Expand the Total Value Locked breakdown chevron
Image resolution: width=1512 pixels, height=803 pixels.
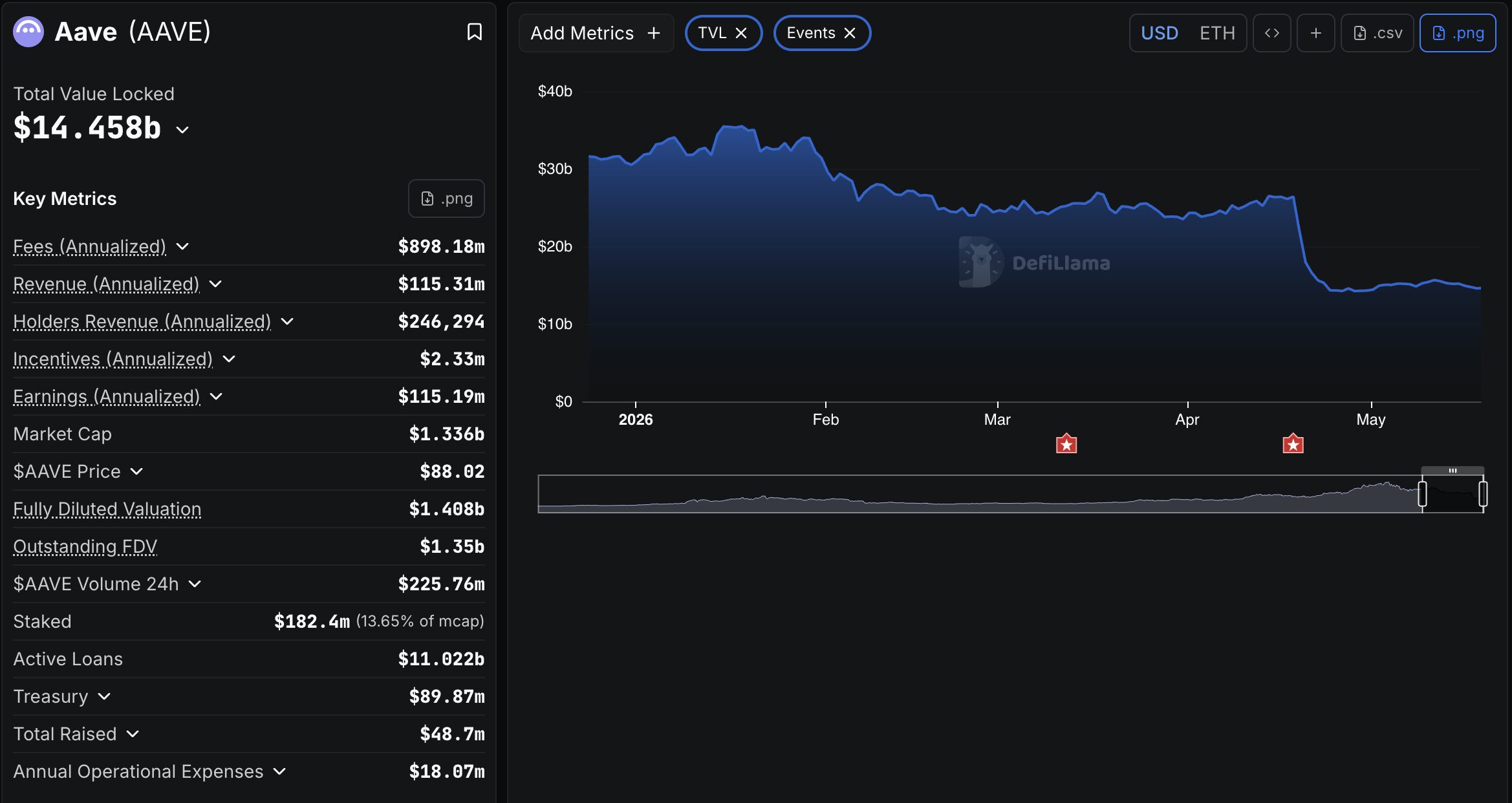pos(183,130)
